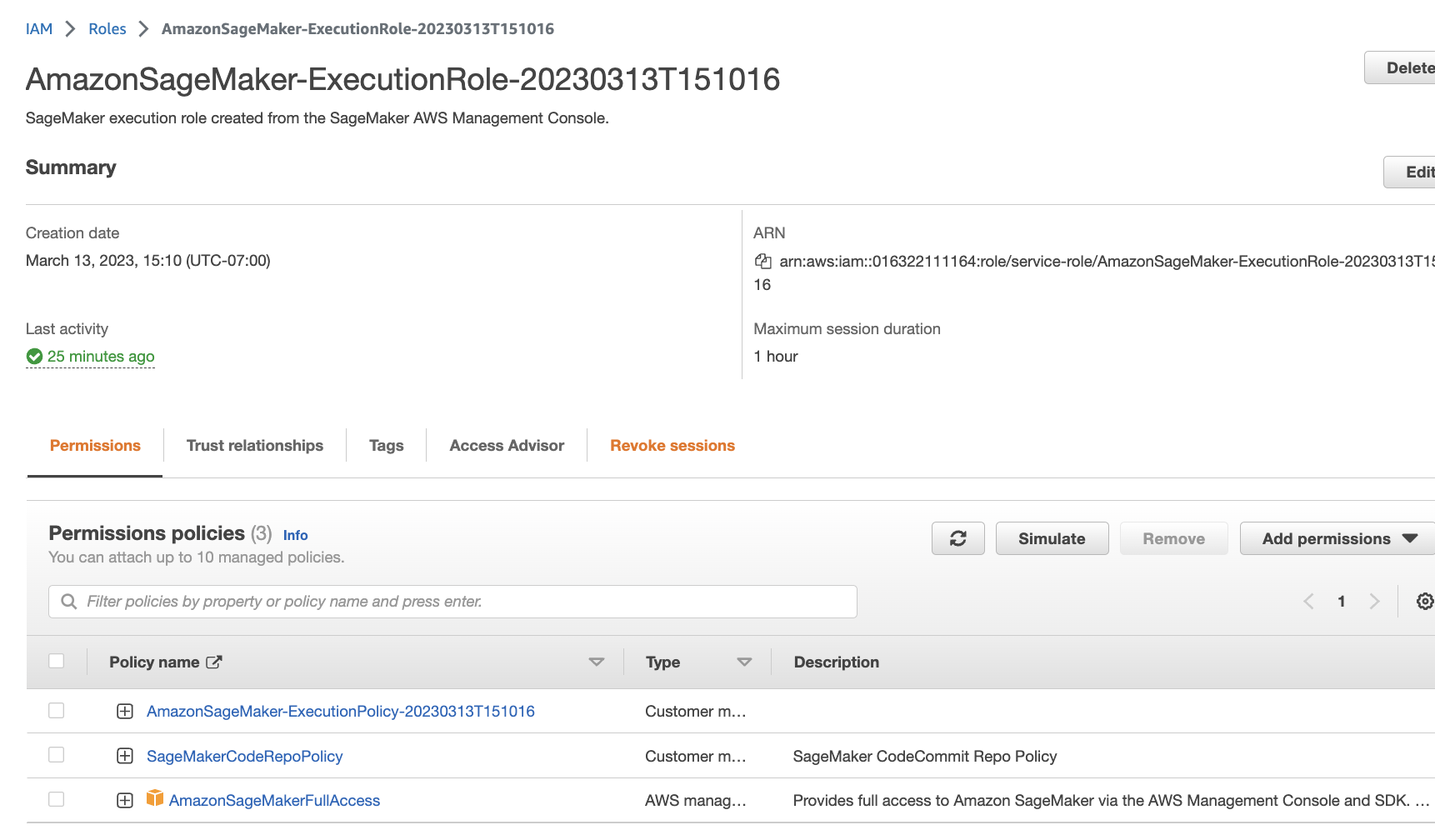Click the search magnifier icon in the filter box
The width and height of the screenshot is (1435, 840).
tap(69, 601)
